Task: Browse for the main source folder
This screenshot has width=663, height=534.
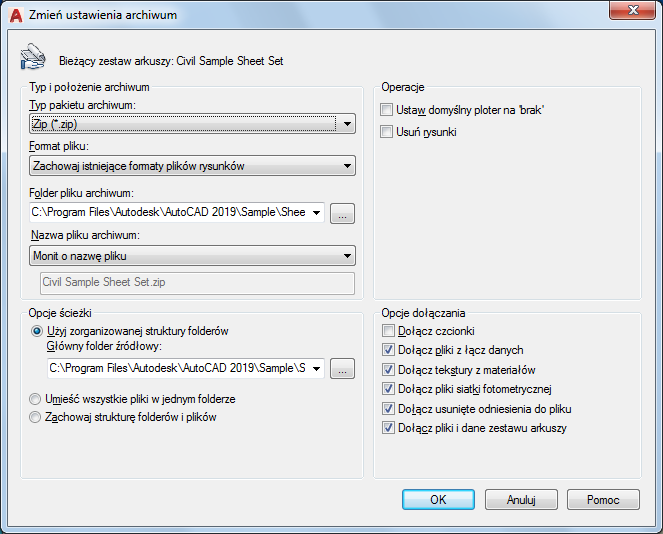Action: [342, 369]
